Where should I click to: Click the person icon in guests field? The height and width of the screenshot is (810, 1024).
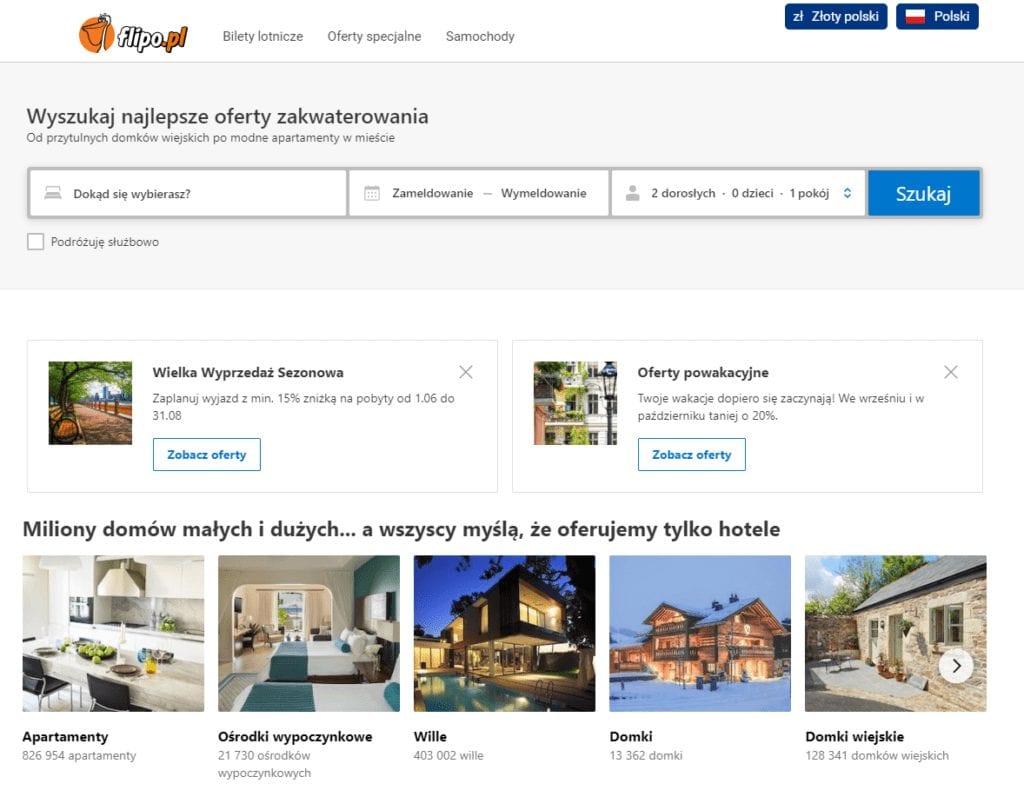click(632, 193)
